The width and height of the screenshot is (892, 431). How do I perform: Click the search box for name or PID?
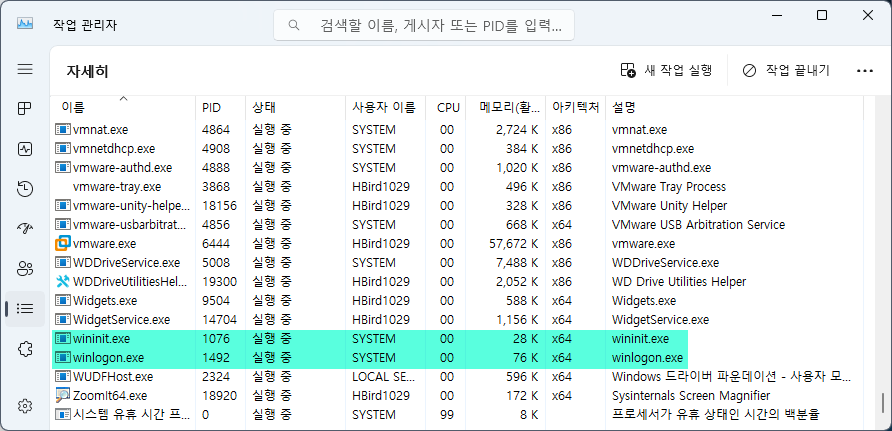pyautogui.click(x=424, y=25)
